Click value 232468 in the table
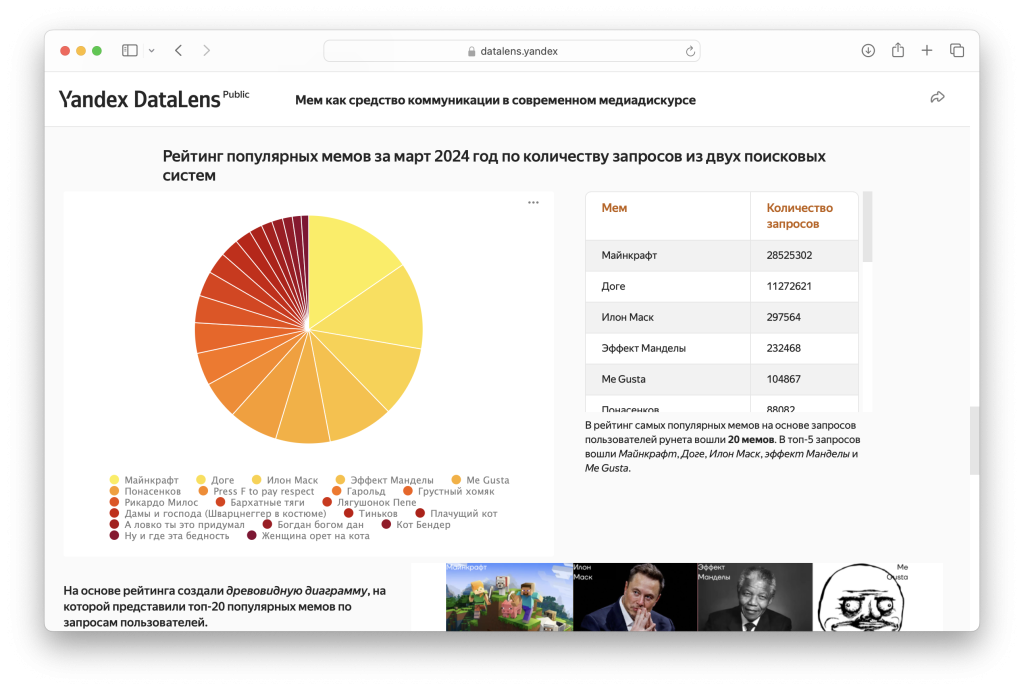 pyautogui.click(x=784, y=348)
